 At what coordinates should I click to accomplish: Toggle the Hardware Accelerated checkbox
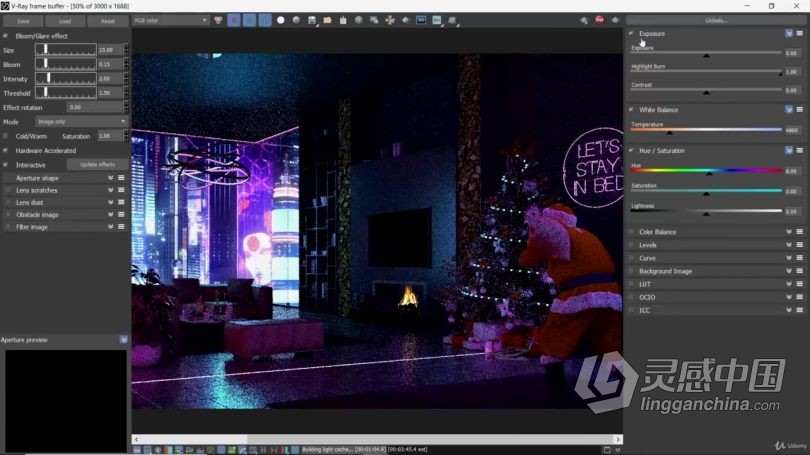[6, 150]
